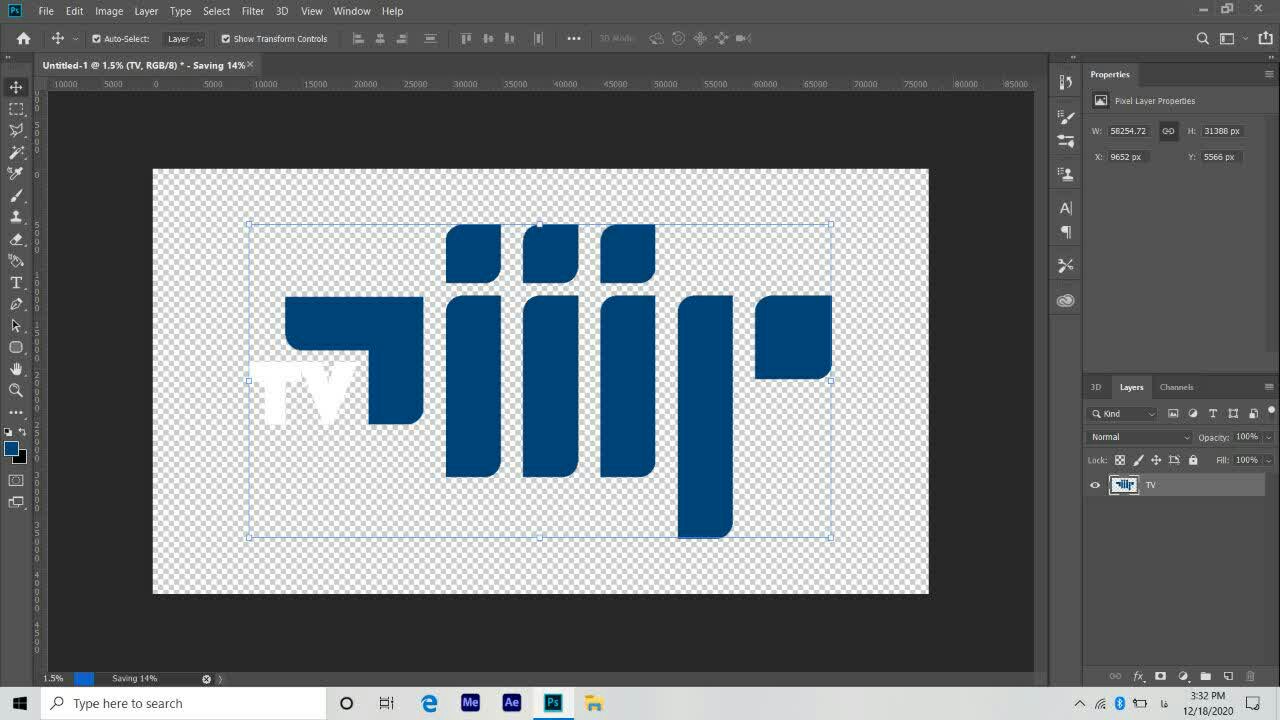
Task: Select the Hand tool
Action: 16,369
